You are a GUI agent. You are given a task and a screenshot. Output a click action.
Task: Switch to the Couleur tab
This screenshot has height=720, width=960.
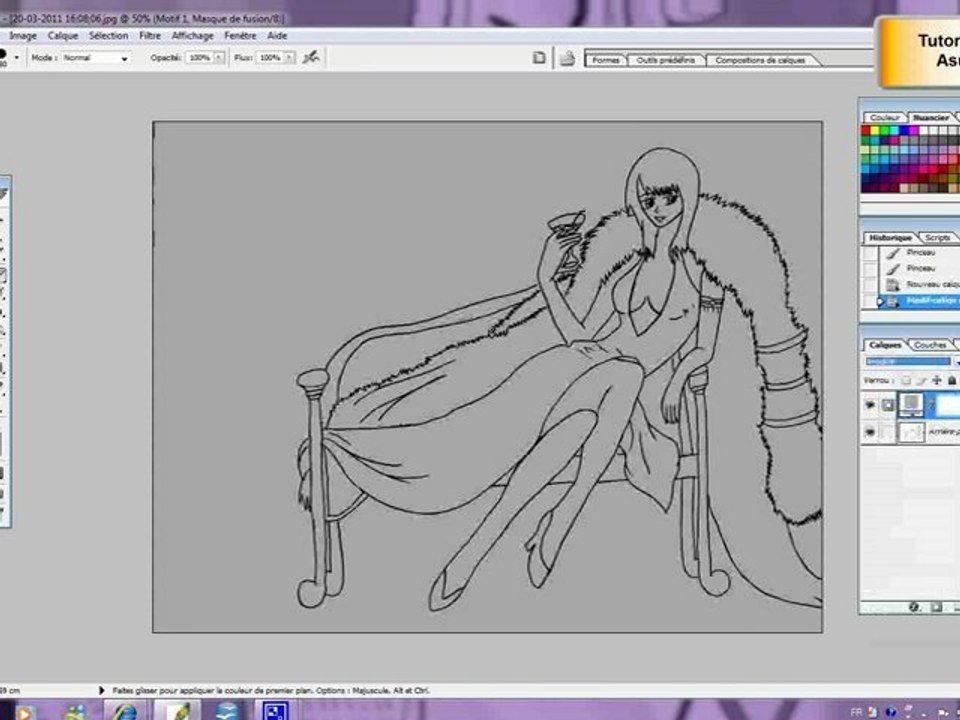(x=885, y=118)
